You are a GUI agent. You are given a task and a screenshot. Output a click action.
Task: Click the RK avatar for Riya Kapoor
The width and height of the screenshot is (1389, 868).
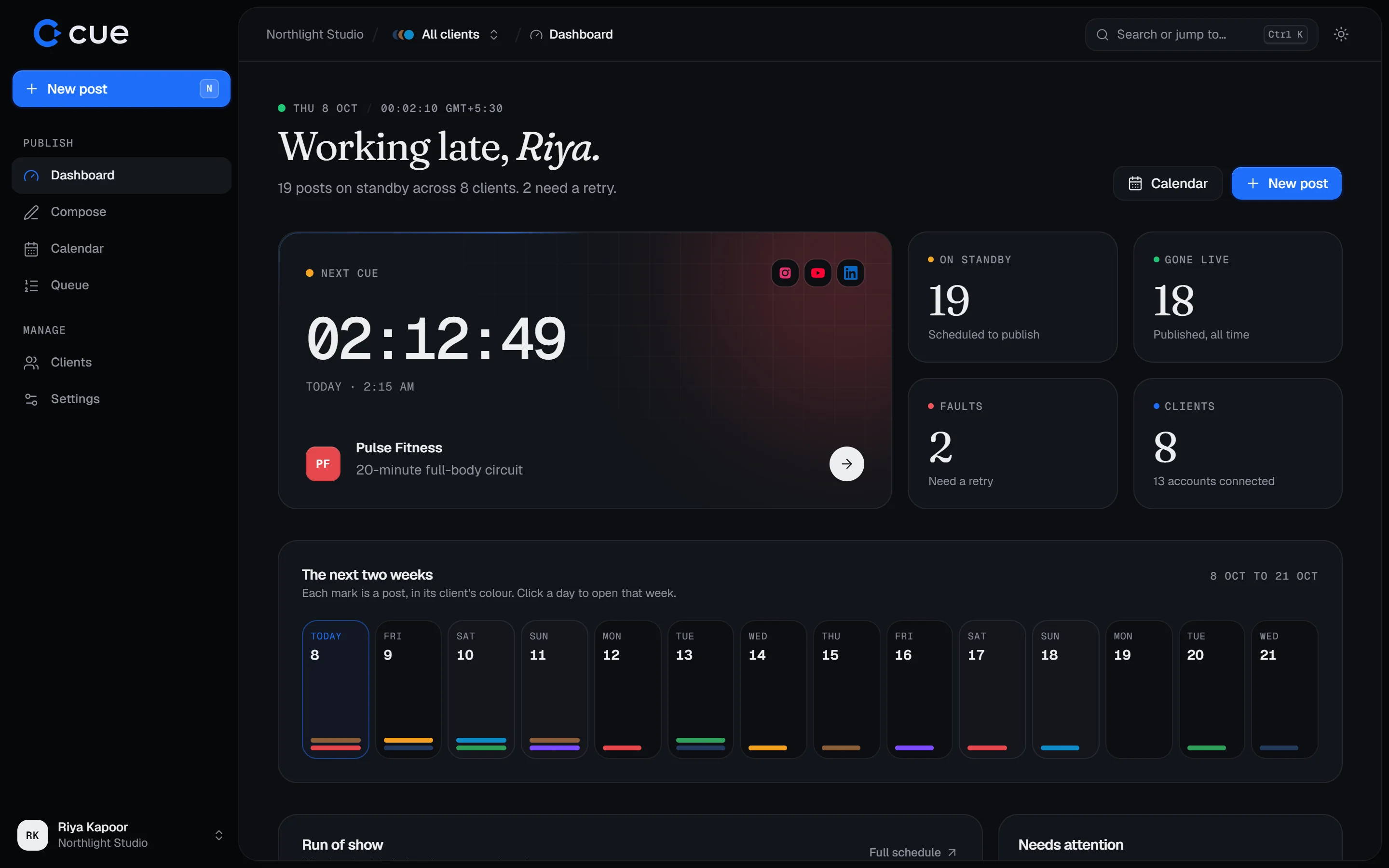click(33, 835)
